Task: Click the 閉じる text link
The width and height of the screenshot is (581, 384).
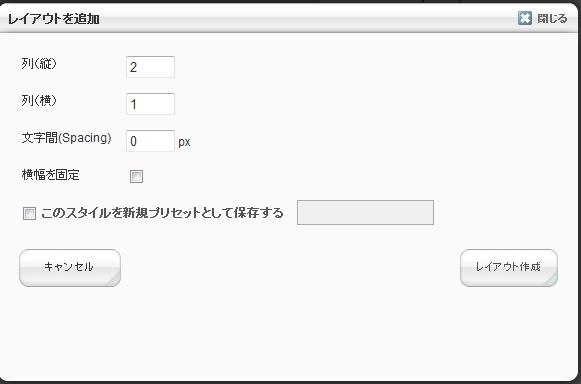Action: 552,19
